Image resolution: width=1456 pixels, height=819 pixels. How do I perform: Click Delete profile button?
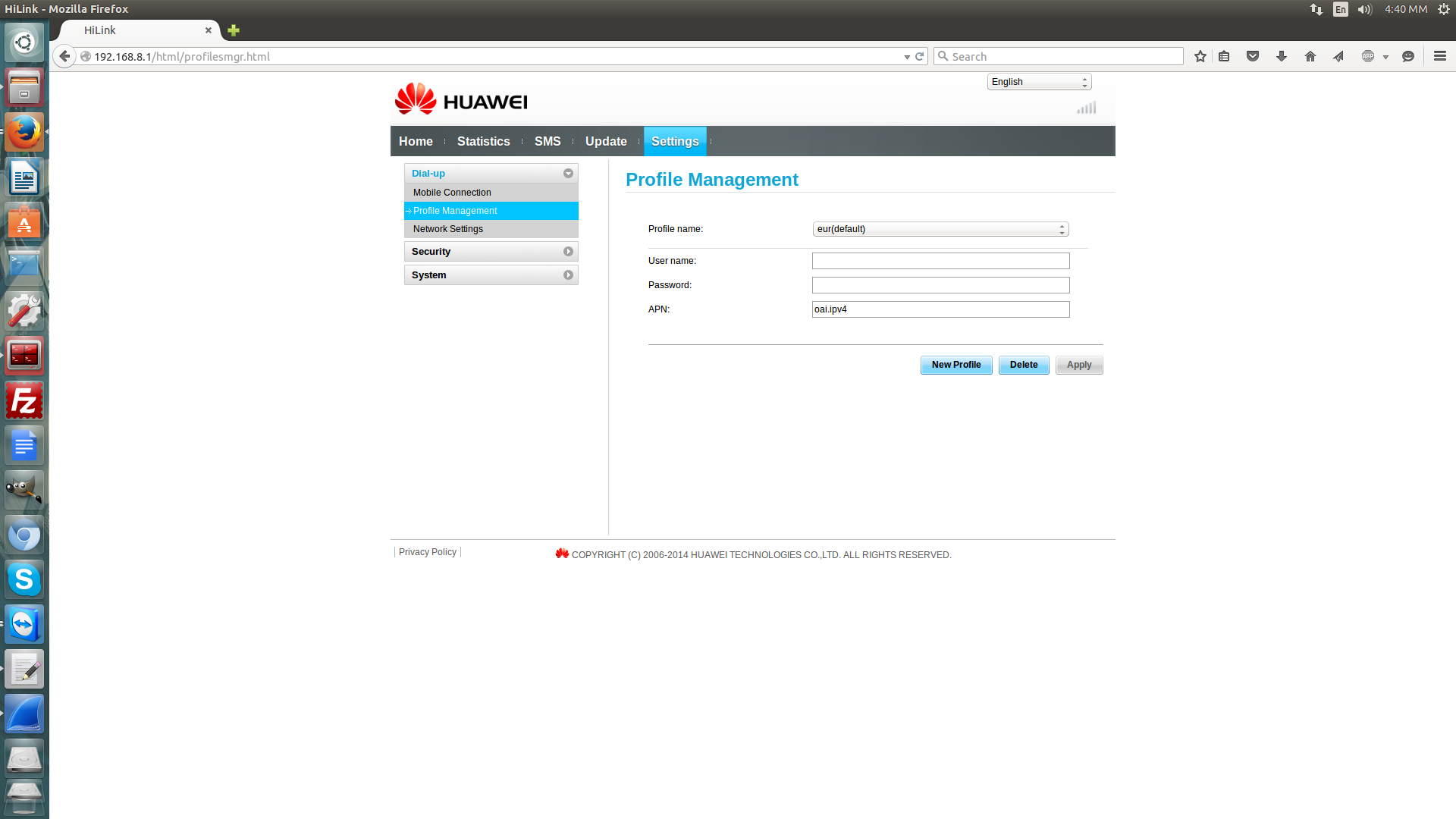[x=1024, y=365]
